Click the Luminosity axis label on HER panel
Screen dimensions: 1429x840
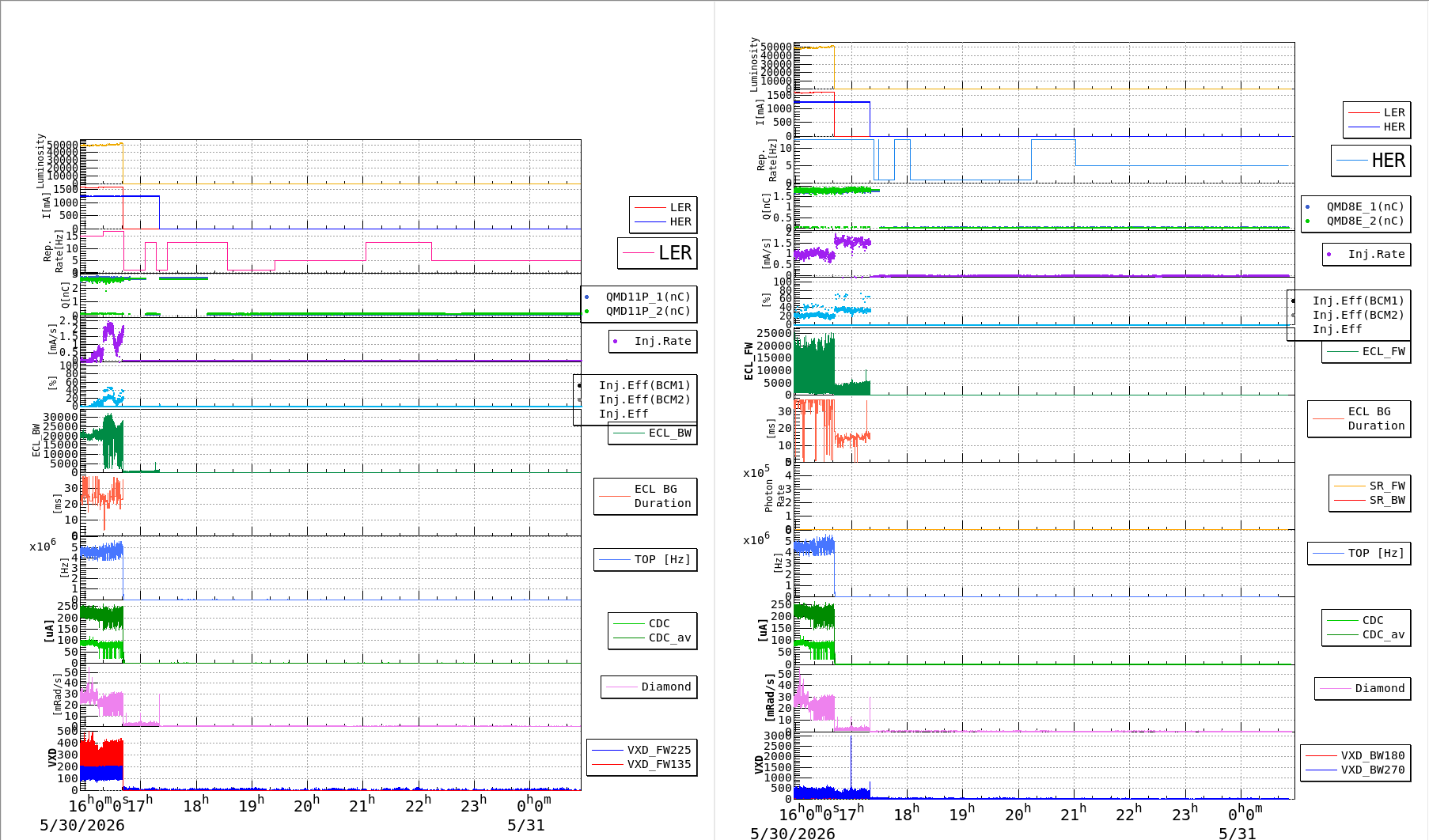coord(754,63)
